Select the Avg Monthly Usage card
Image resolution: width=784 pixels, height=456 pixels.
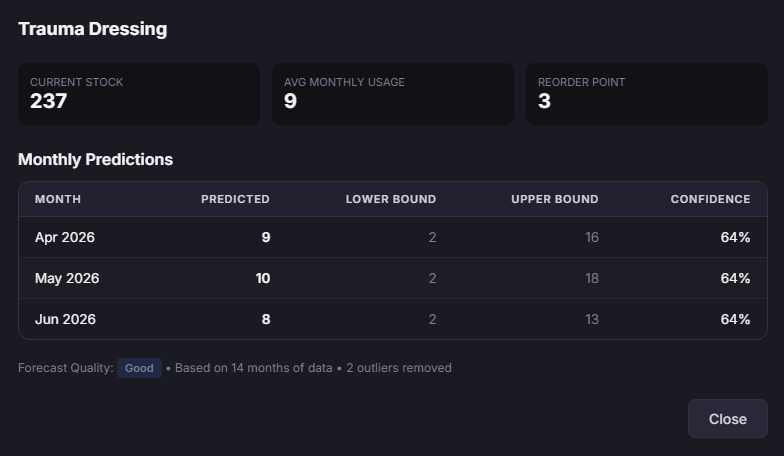(392, 94)
